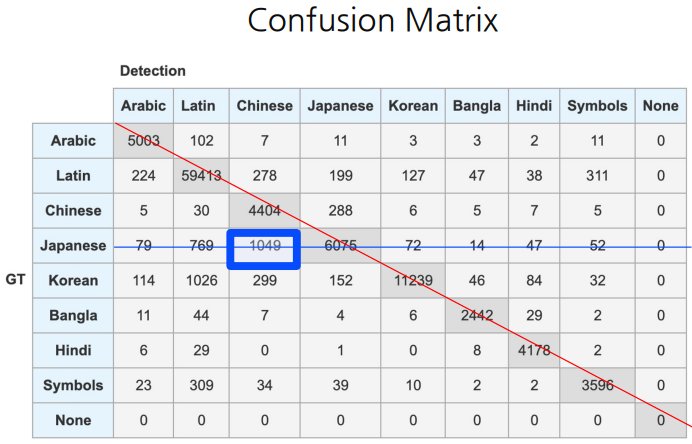Click the diagonal cell showing 4404
Viewport: 692px width, 444px height.
pyautogui.click(x=265, y=211)
